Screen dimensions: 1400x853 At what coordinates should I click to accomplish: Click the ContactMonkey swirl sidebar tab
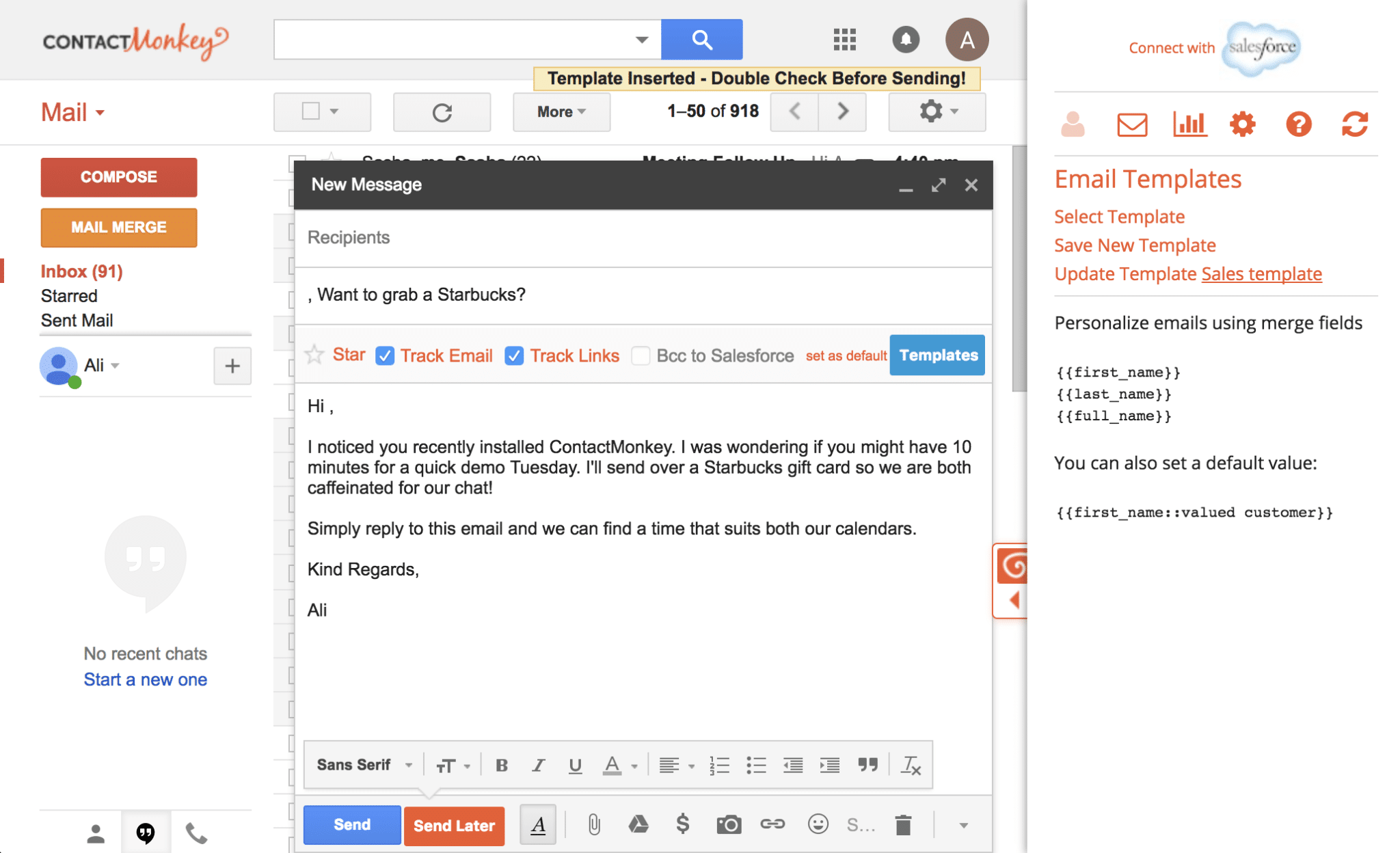click(x=1012, y=566)
